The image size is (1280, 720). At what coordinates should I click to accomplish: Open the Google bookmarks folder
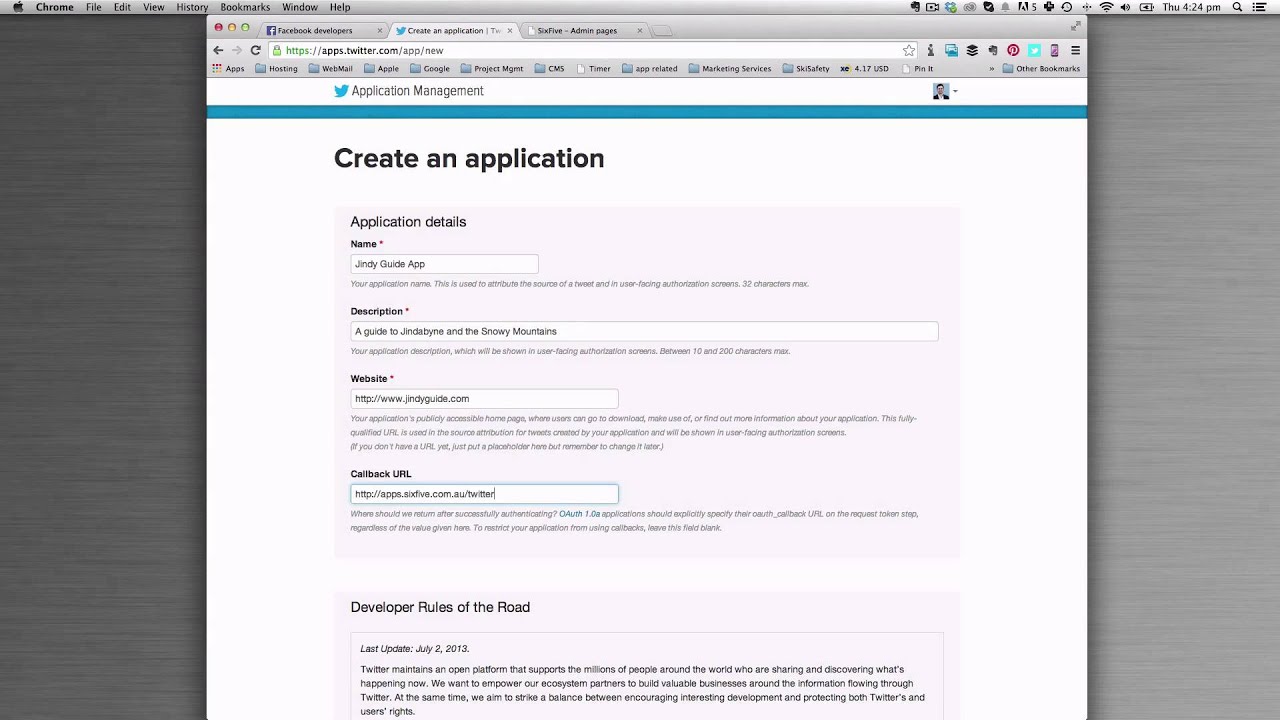pyautogui.click(x=429, y=69)
